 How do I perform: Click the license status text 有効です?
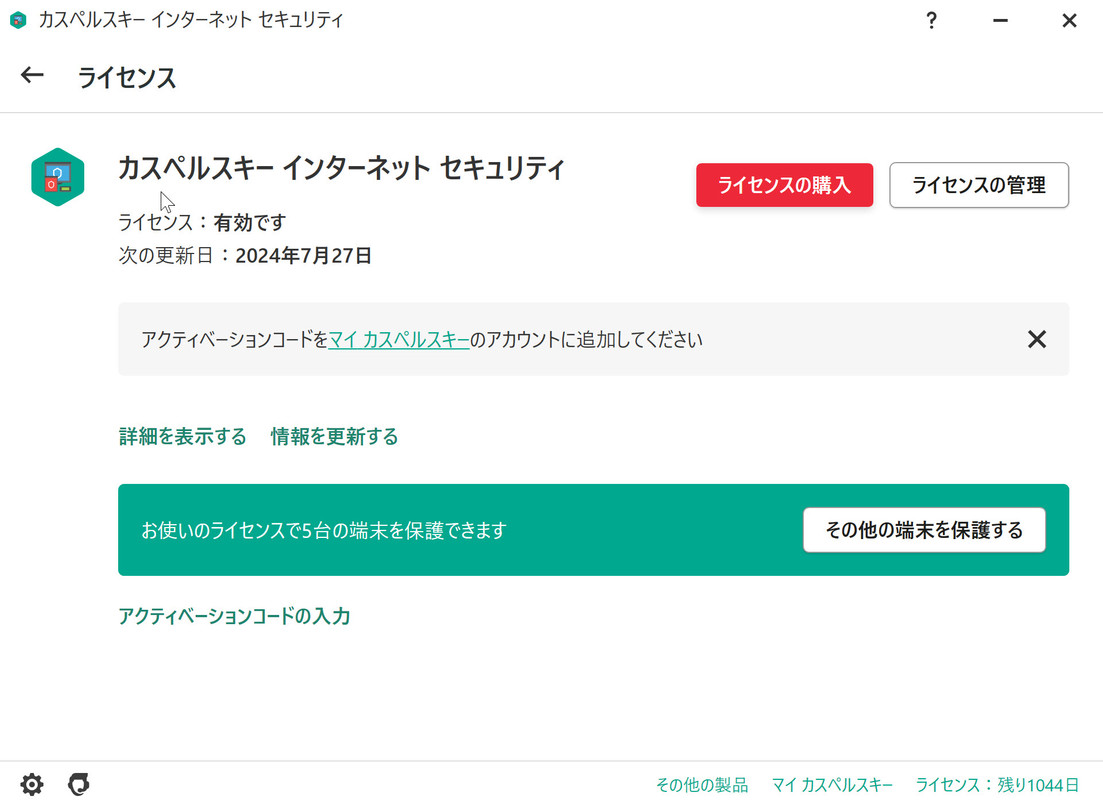(250, 222)
